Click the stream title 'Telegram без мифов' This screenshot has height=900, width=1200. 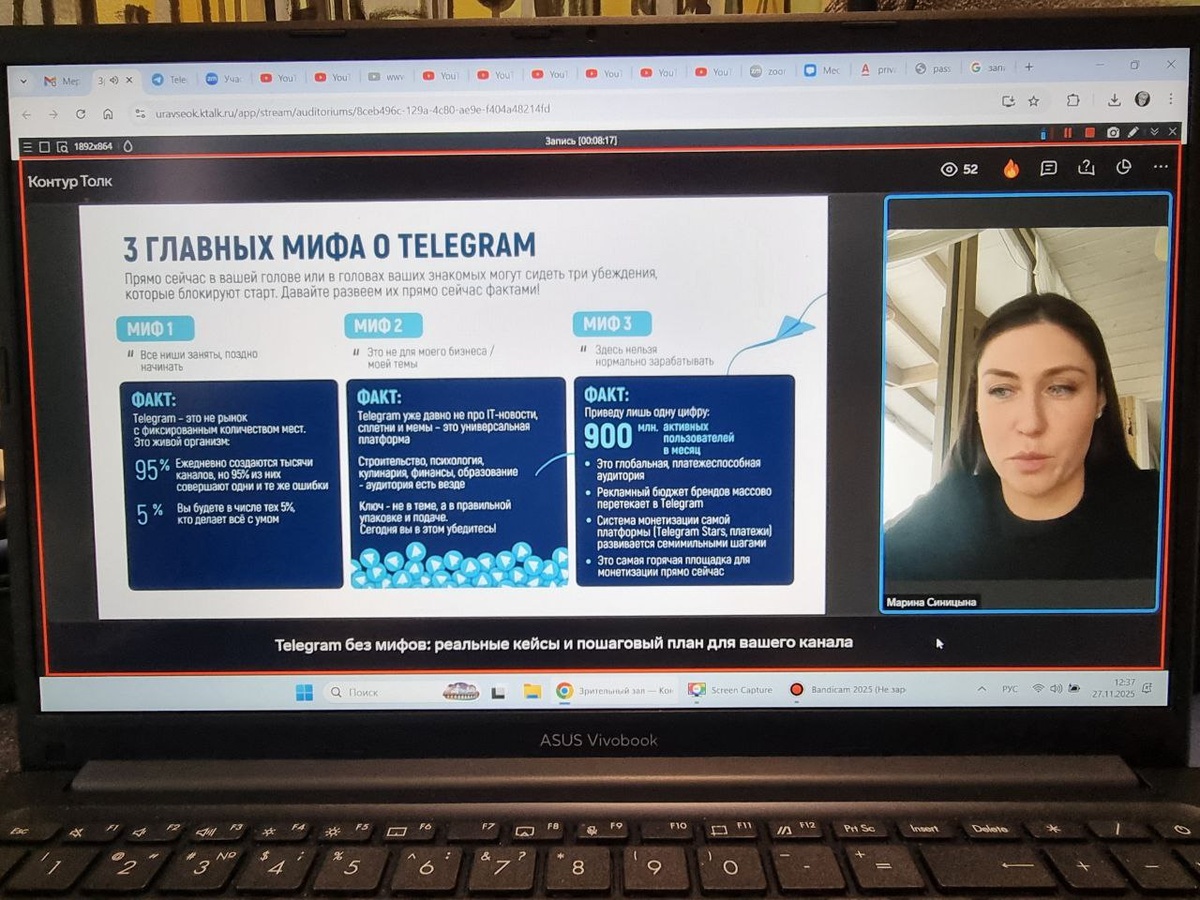coord(563,643)
